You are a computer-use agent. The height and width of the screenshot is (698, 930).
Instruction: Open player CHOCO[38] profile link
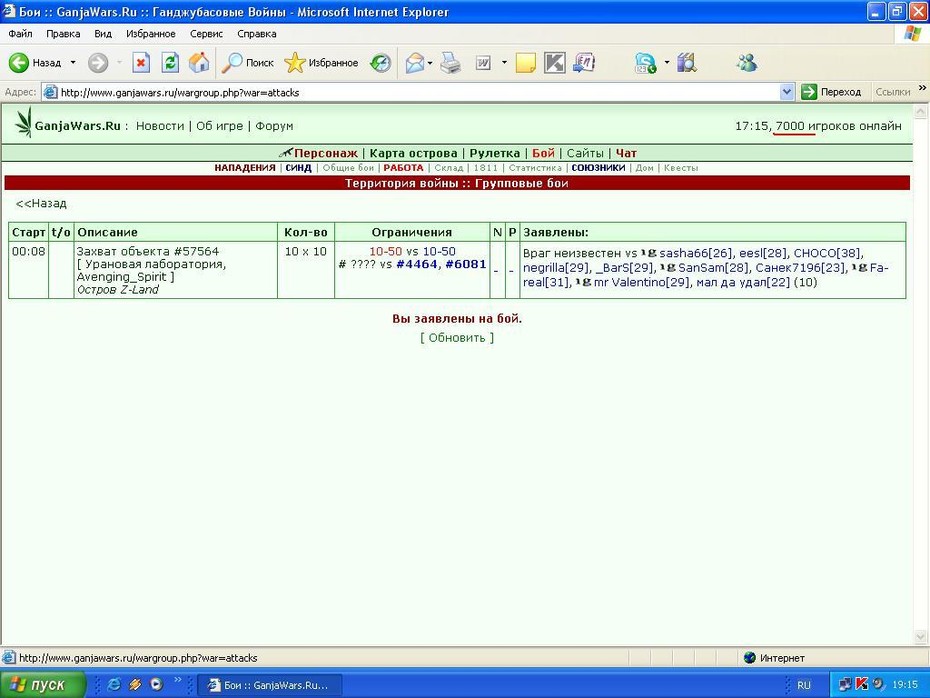pos(827,253)
